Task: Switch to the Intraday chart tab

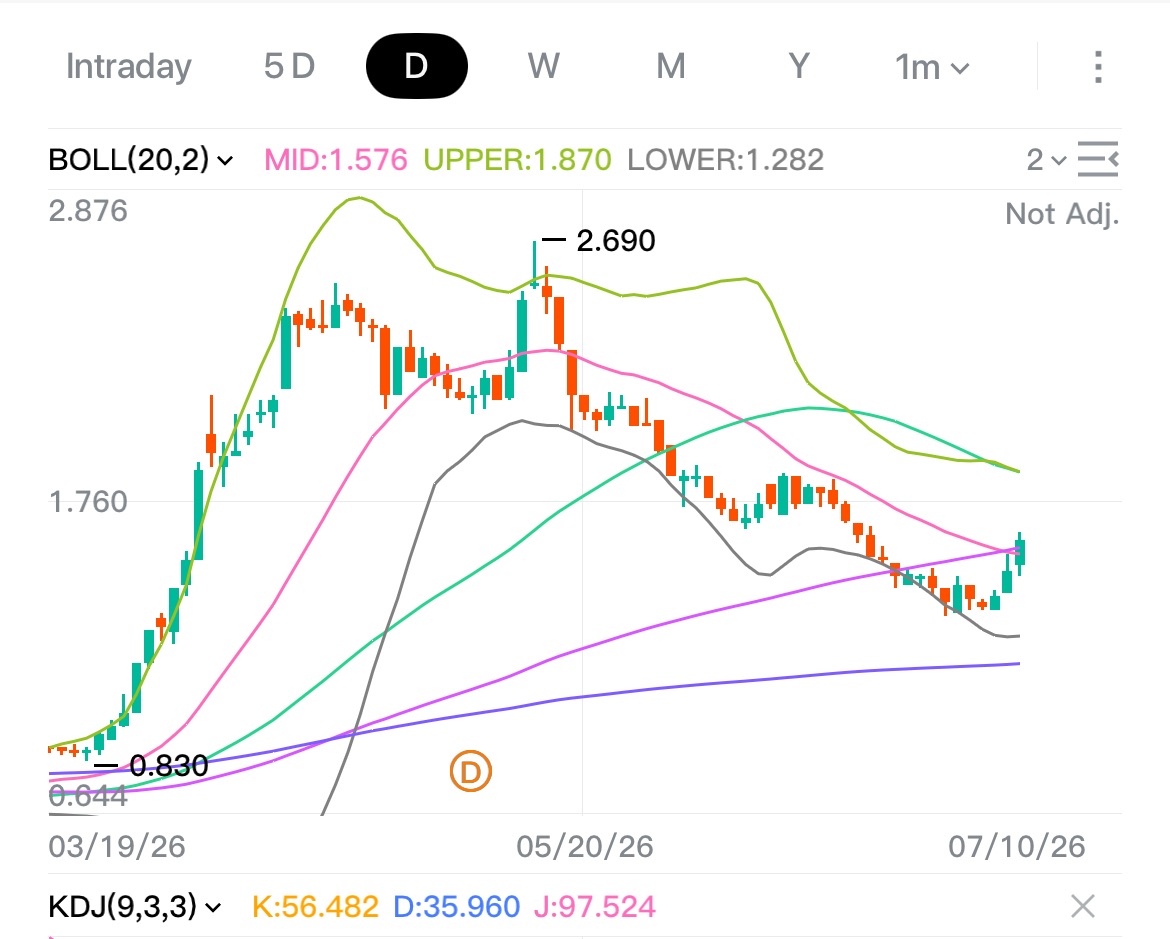Action: [128, 66]
